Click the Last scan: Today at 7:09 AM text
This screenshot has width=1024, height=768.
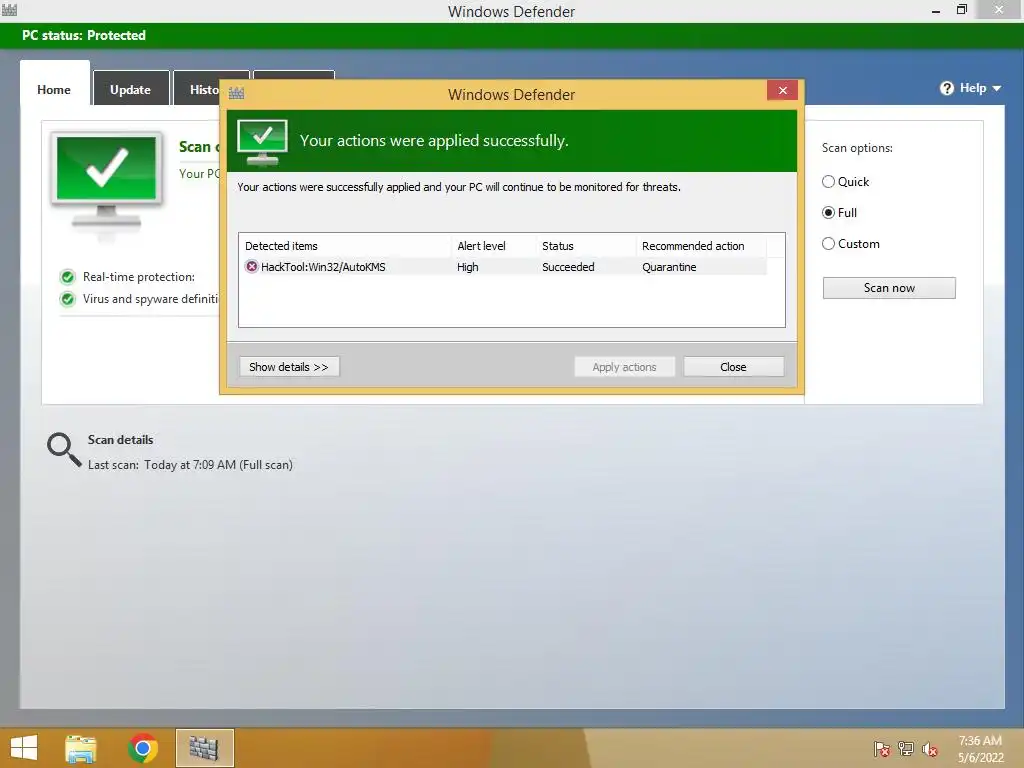coord(190,465)
